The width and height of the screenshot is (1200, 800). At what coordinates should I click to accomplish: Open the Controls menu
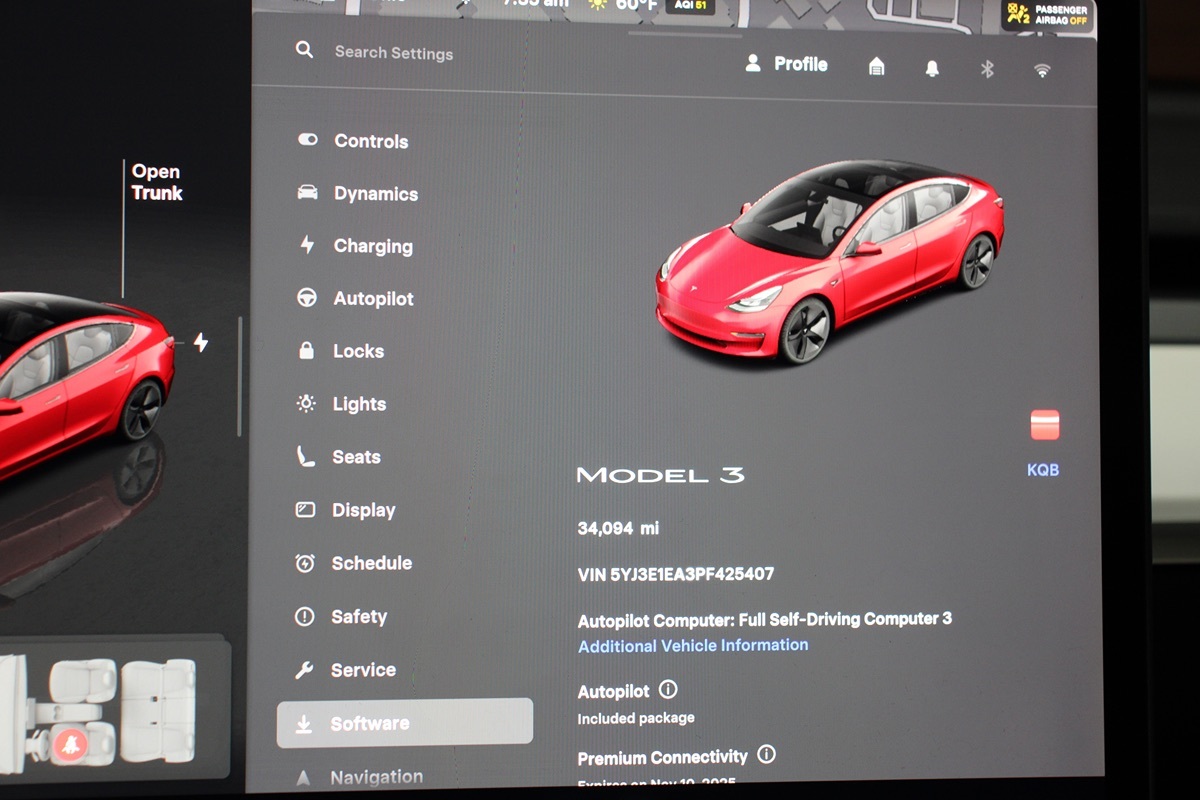click(370, 141)
